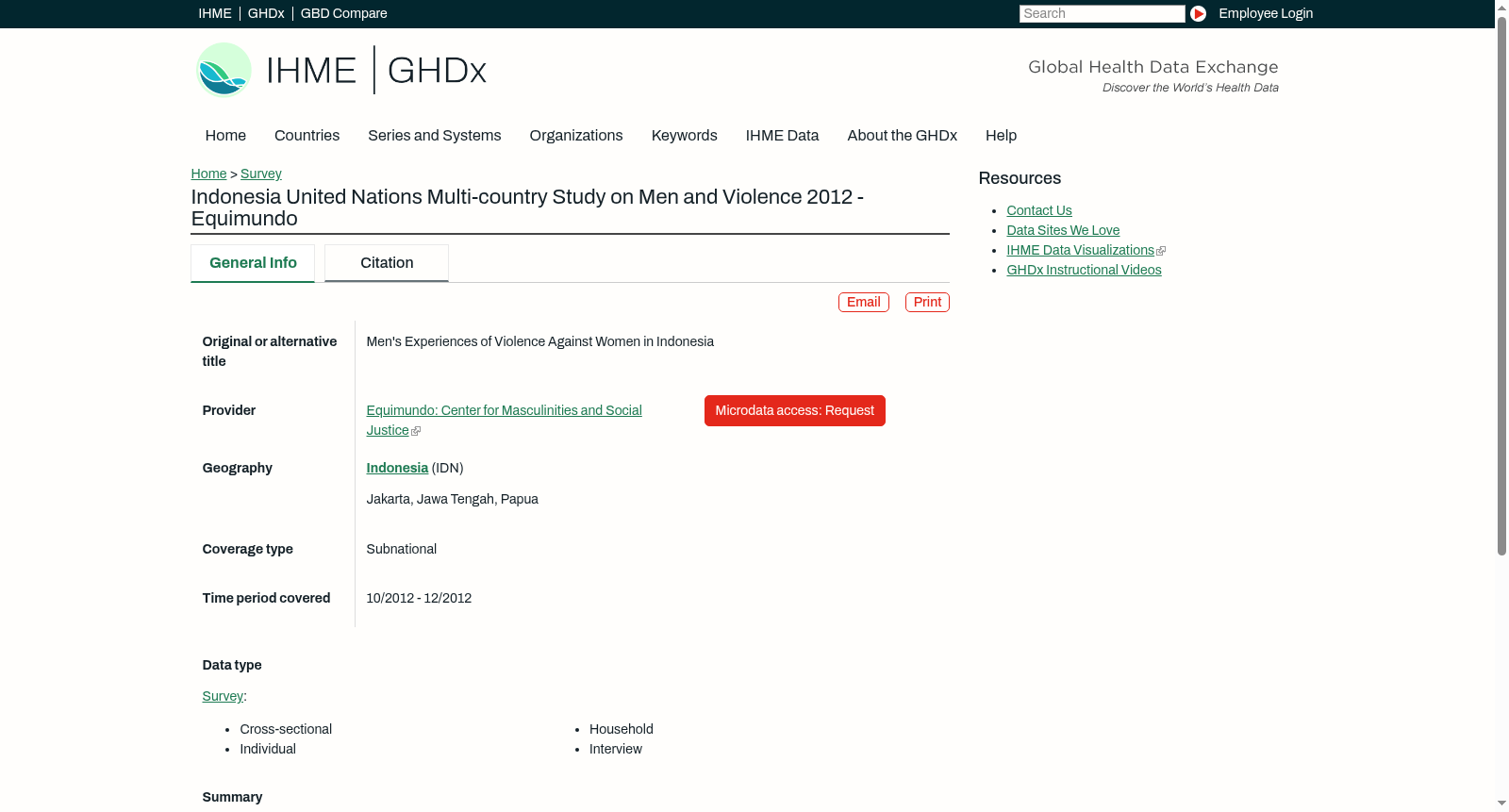Click the 'Interview' list item
The image size is (1509, 812).
[x=616, y=750]
